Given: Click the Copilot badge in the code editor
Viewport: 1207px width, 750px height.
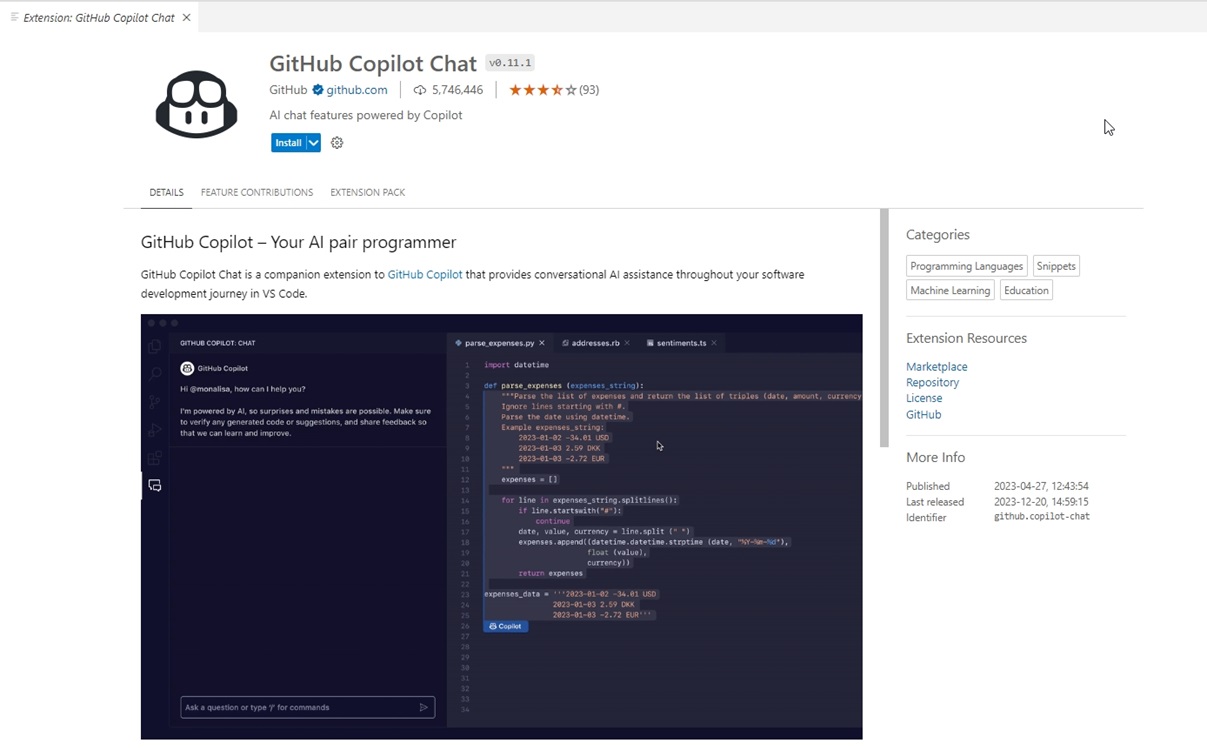Looking at the screenshot, I should point(505,625).
